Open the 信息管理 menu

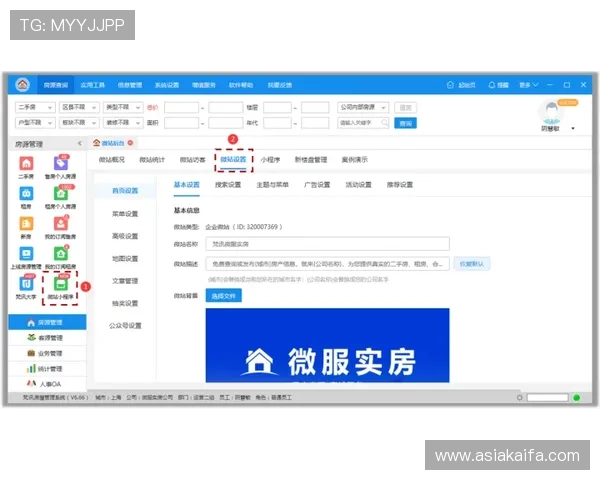pos(130,85)
